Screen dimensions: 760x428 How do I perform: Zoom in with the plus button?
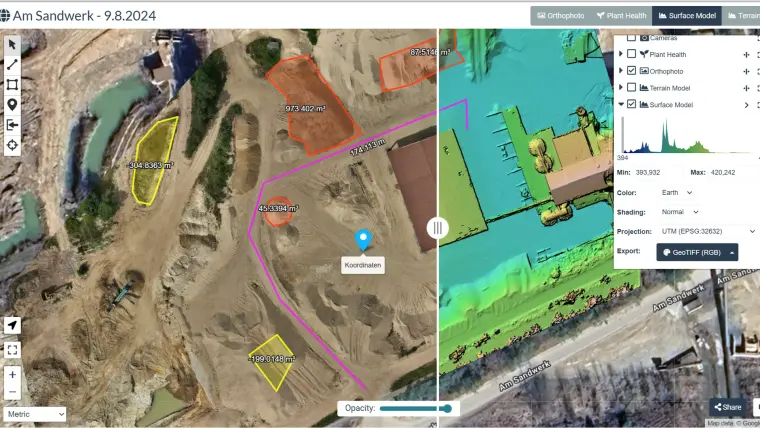[12, 375]
